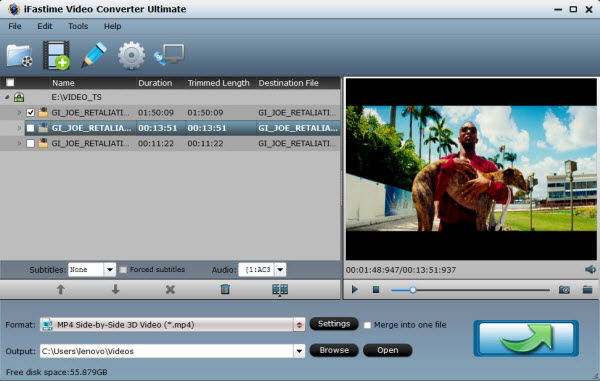The image size is (600, 381).
Task: Open snapshot folder icon
Action: tap(587, 290)
